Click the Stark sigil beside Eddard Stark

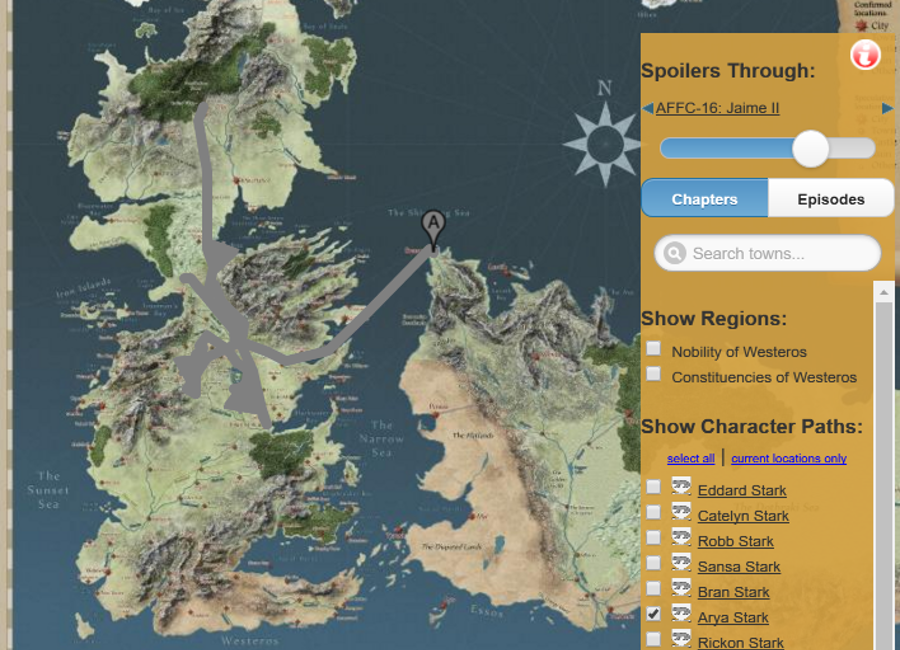(681, 486)
